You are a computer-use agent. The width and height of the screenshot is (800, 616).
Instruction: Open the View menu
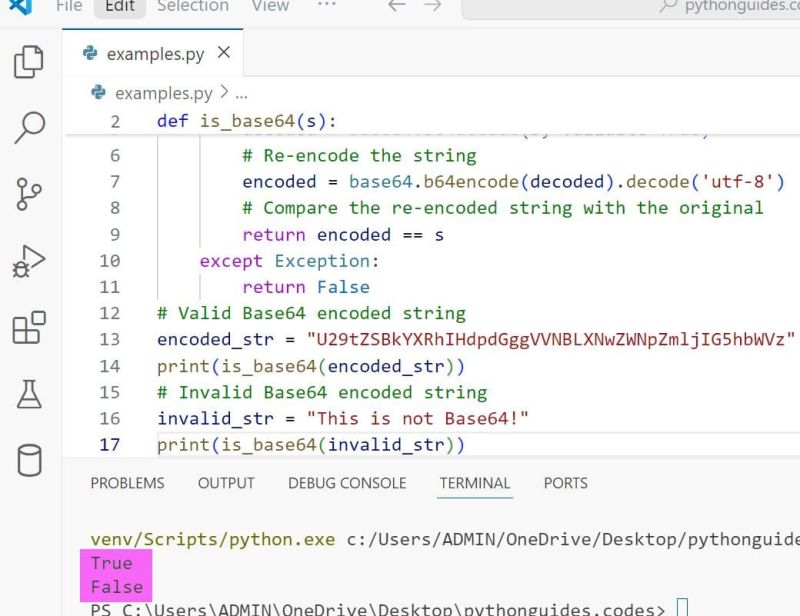(x=269, y=6)
